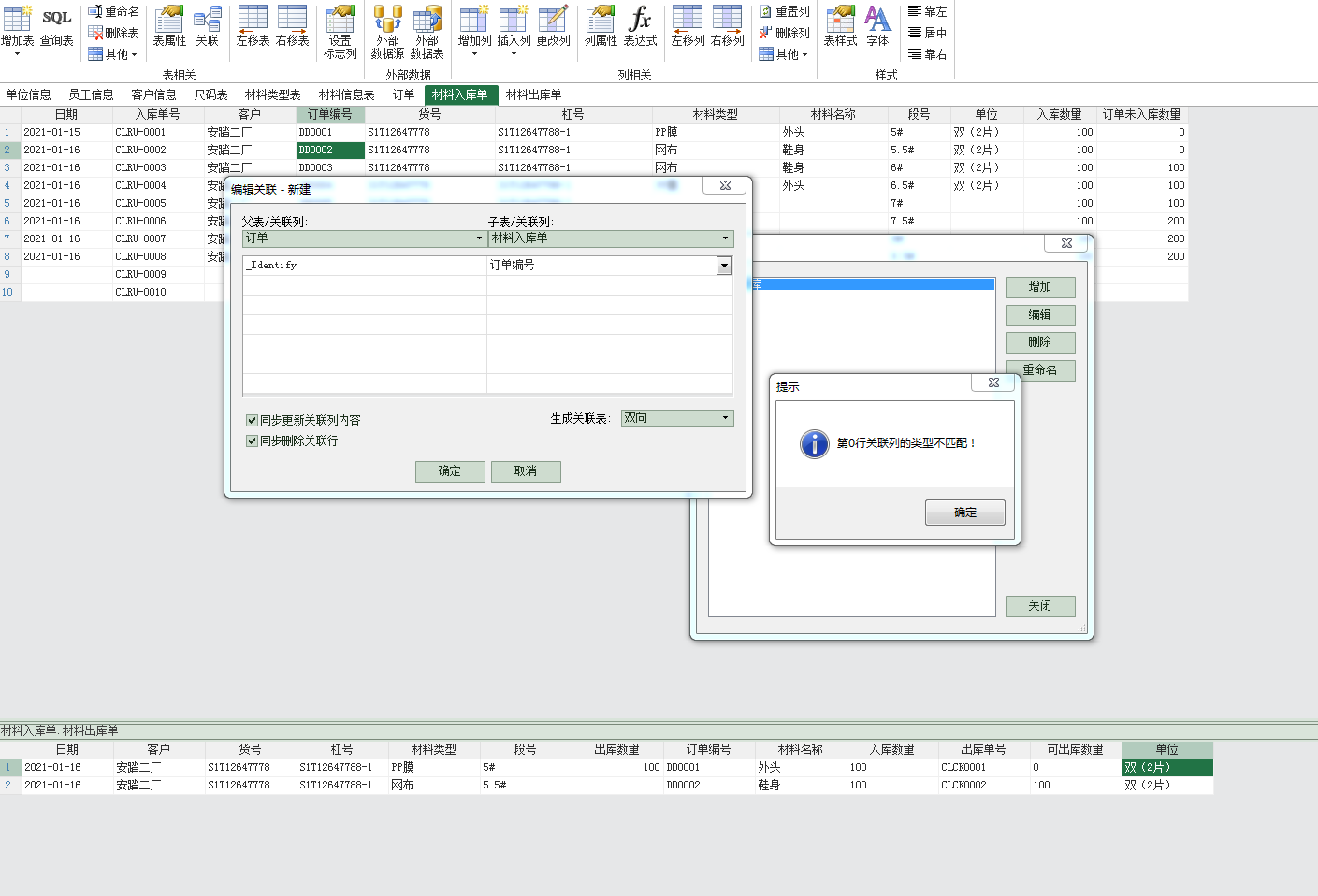Select the _Identify parent column cell
The image size is (1318, 896).
tap(365, 266)
